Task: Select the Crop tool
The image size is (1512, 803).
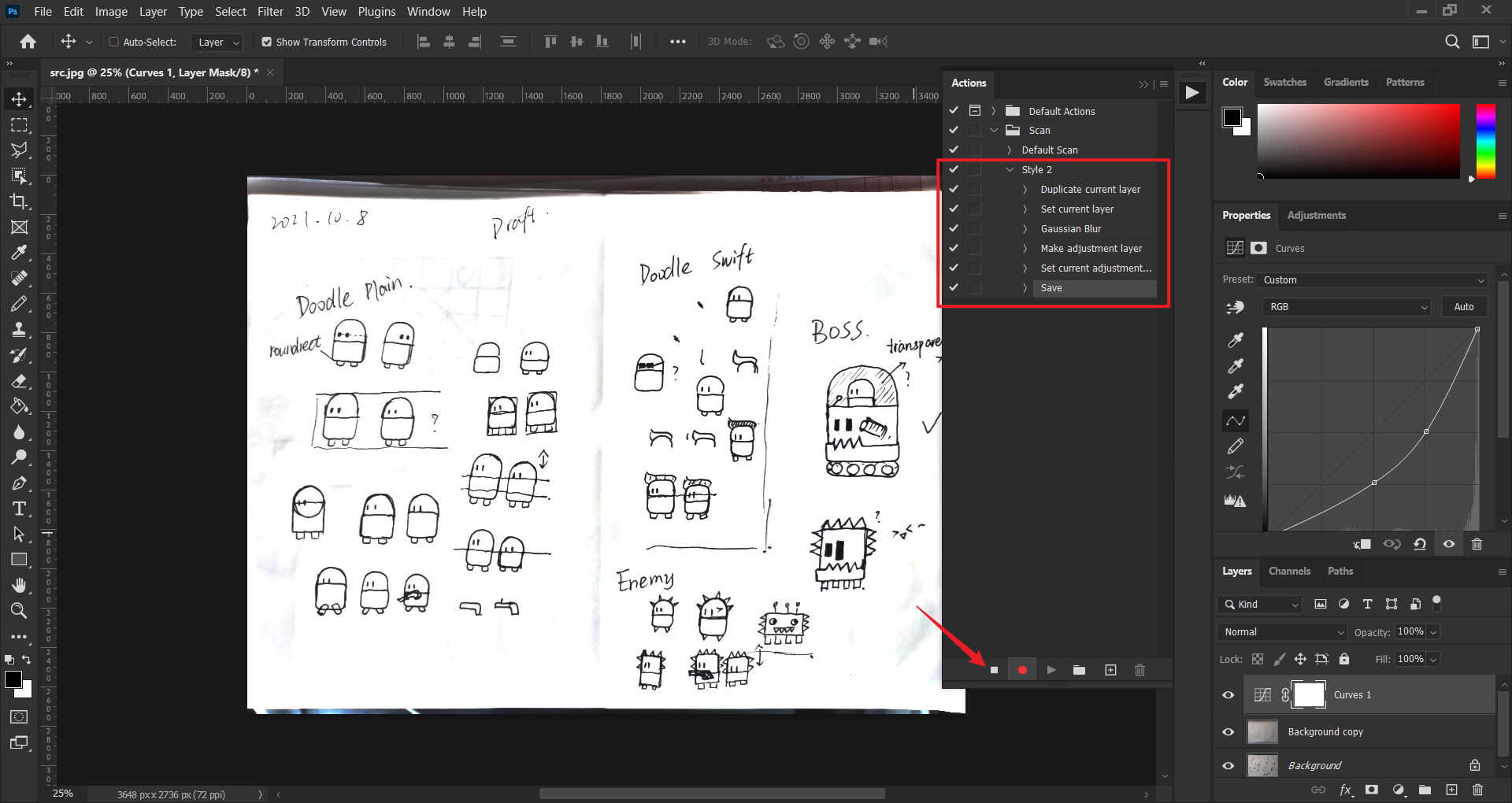Action: pos(19,202)
